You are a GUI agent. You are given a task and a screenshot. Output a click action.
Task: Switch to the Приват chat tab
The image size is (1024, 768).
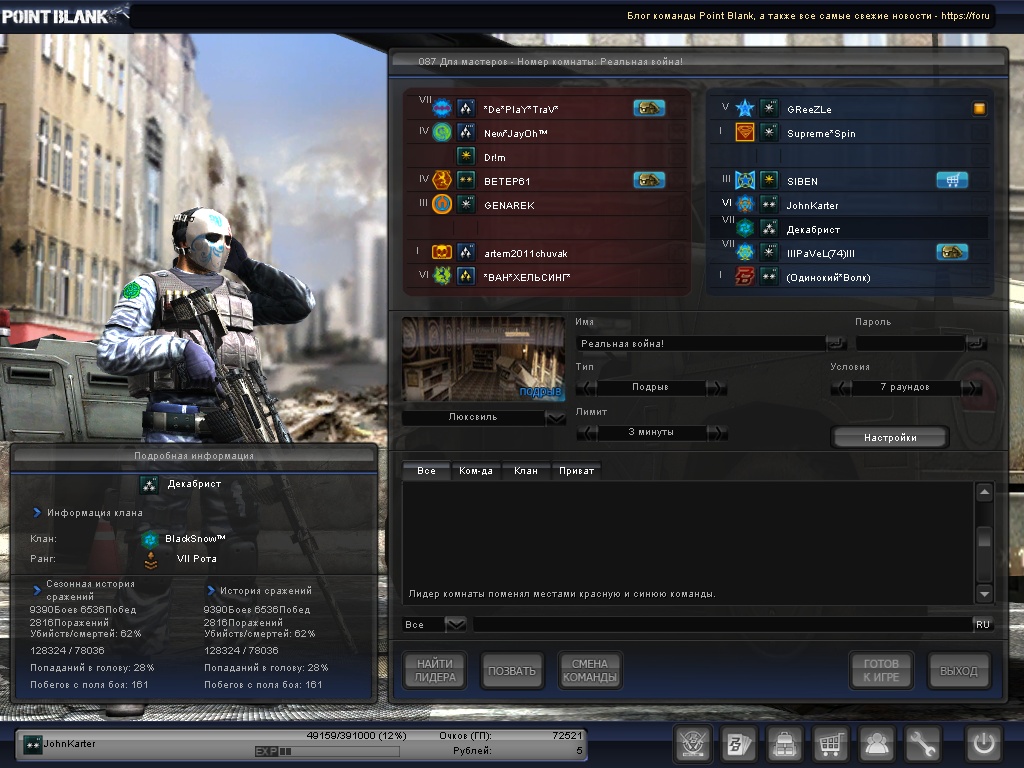tap(576, 471)
